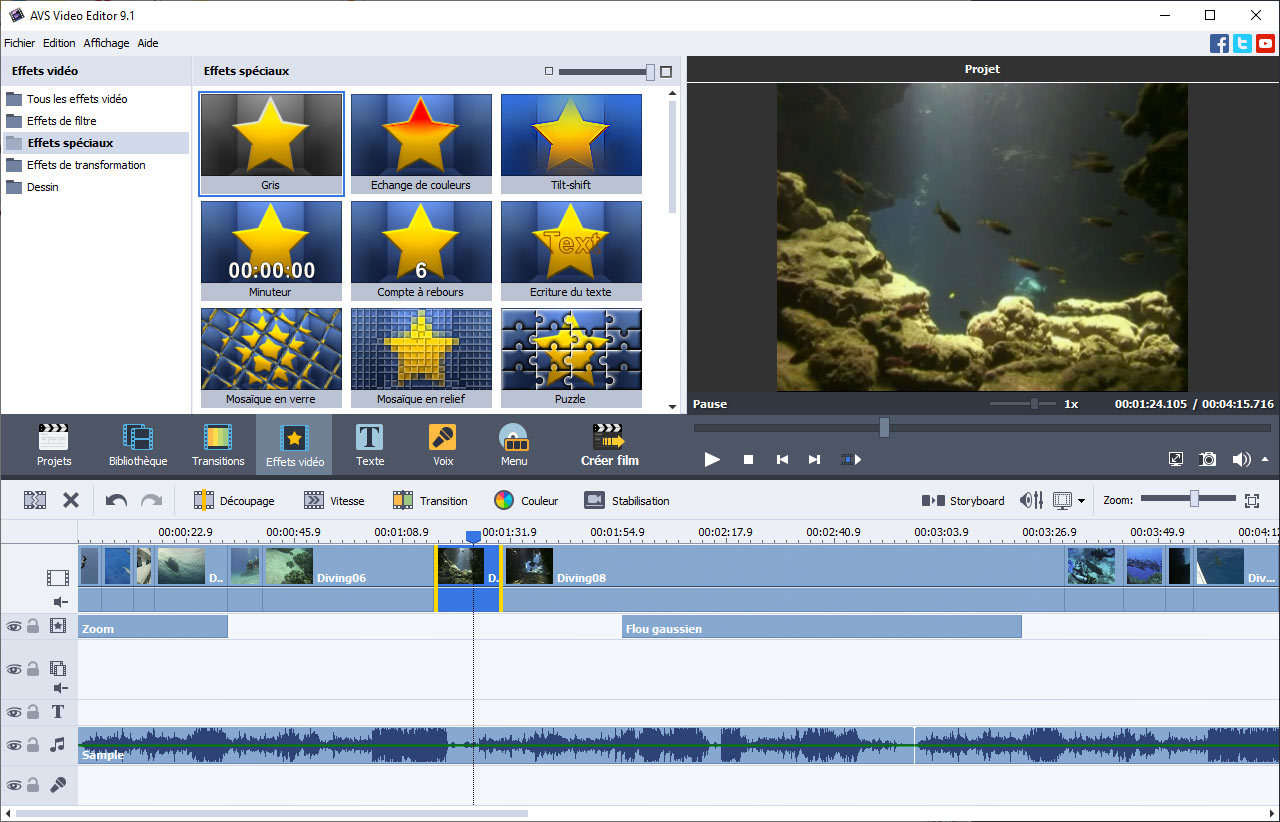Open the Stabilisation tool
This screenshot has height=822, width=1280.
click(627, 500)
